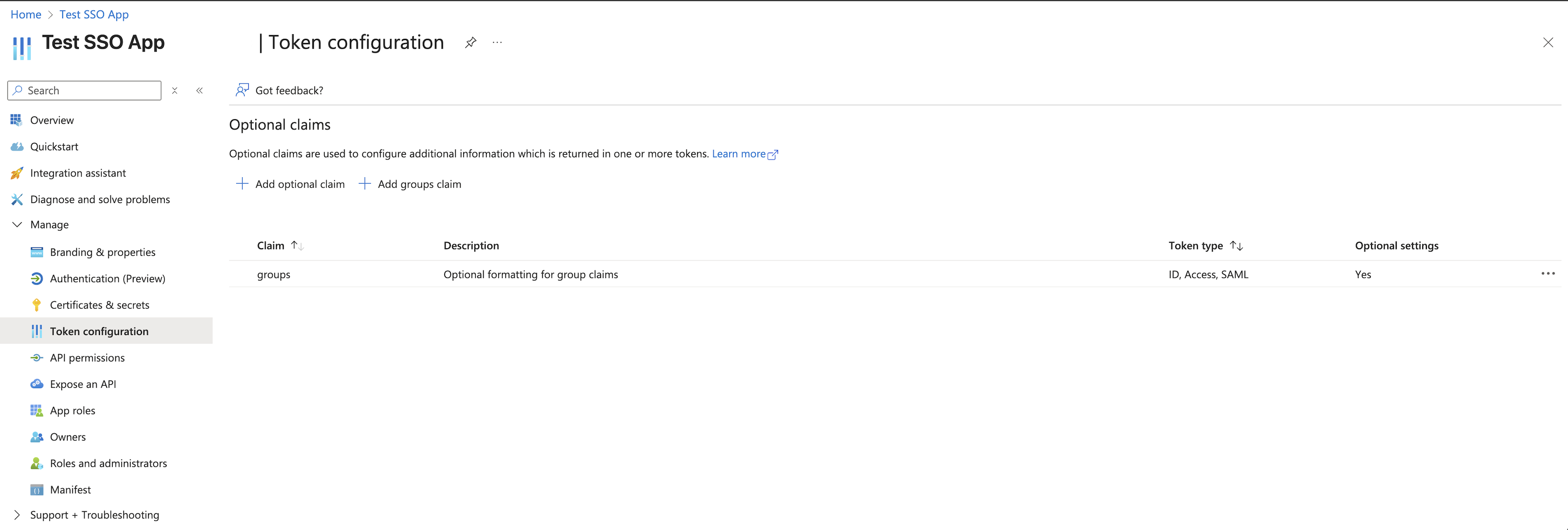Click the plus icon for Add groups claim
Viewport: 1568px width, 530px height.
coord(364,184)
